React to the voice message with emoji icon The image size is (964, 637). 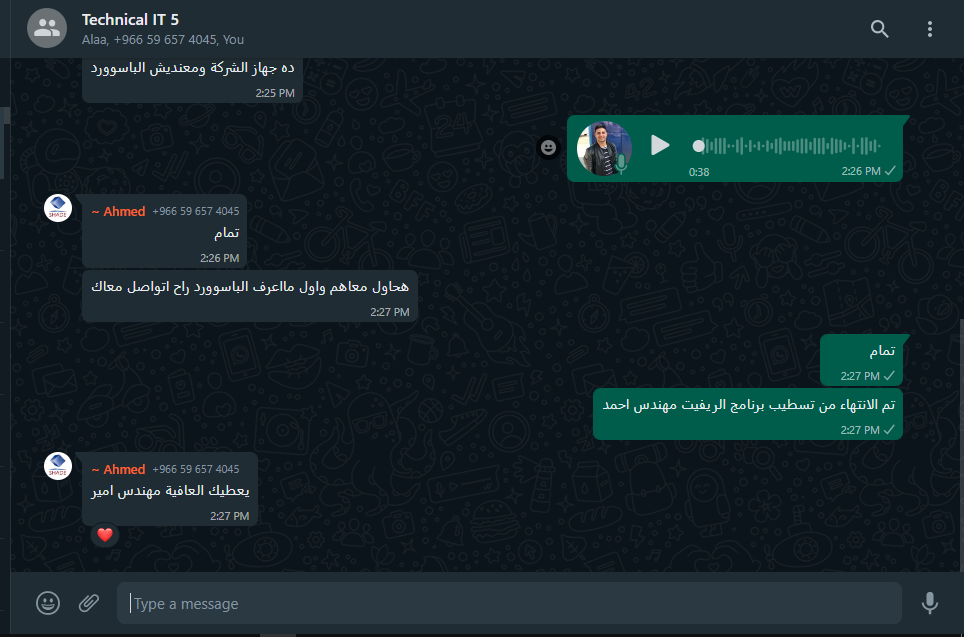pyautogui.click(x=548, y=147)
